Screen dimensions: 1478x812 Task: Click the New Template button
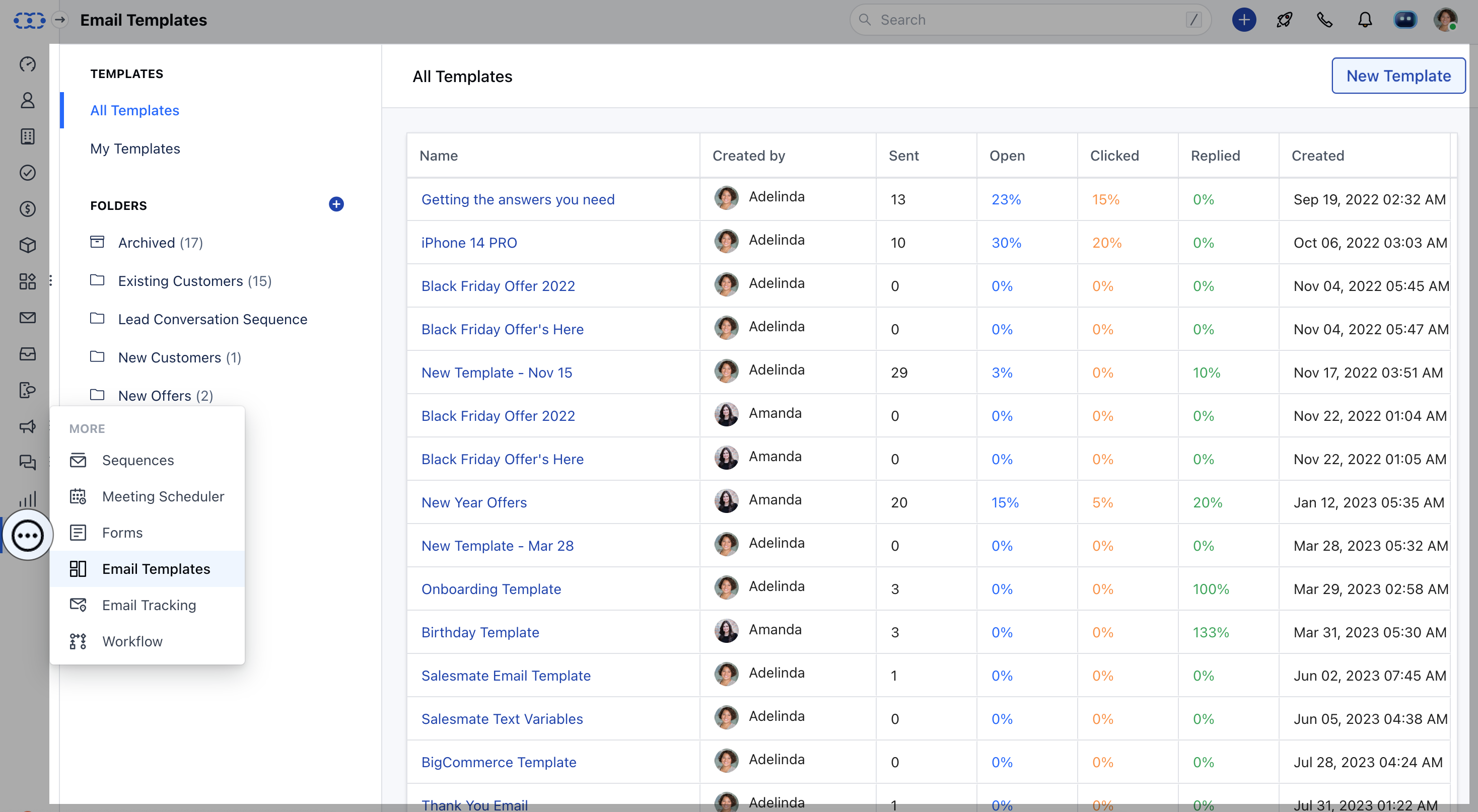point(1397,76)
